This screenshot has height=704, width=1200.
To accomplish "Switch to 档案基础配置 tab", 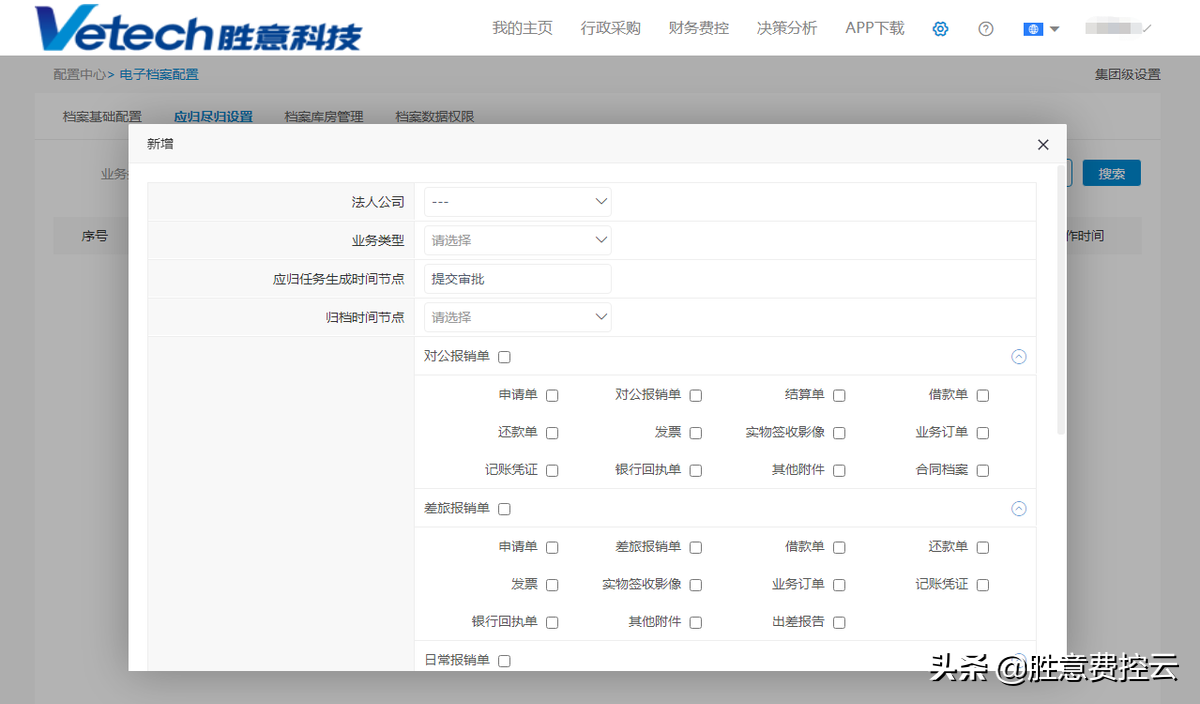I will [x=102, y=116].
